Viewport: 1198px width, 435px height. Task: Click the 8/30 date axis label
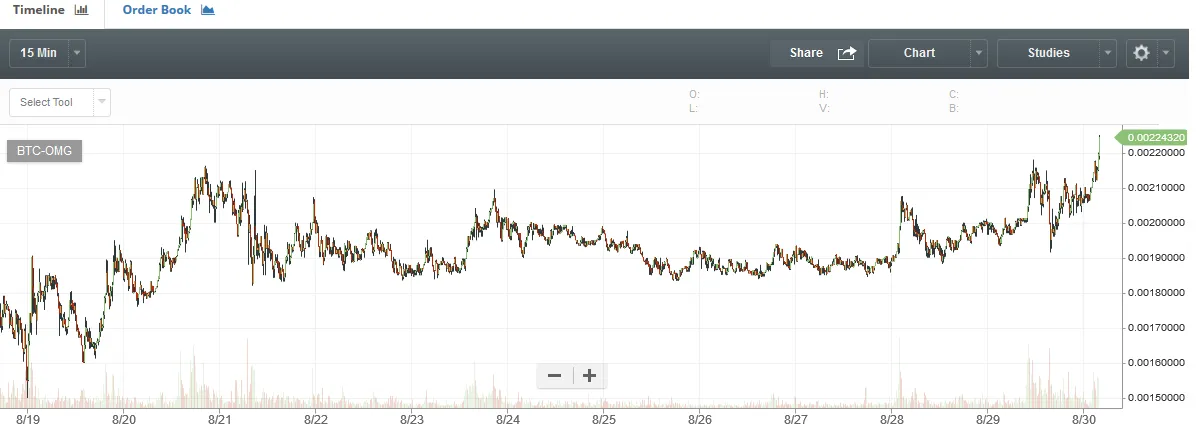1084,420
